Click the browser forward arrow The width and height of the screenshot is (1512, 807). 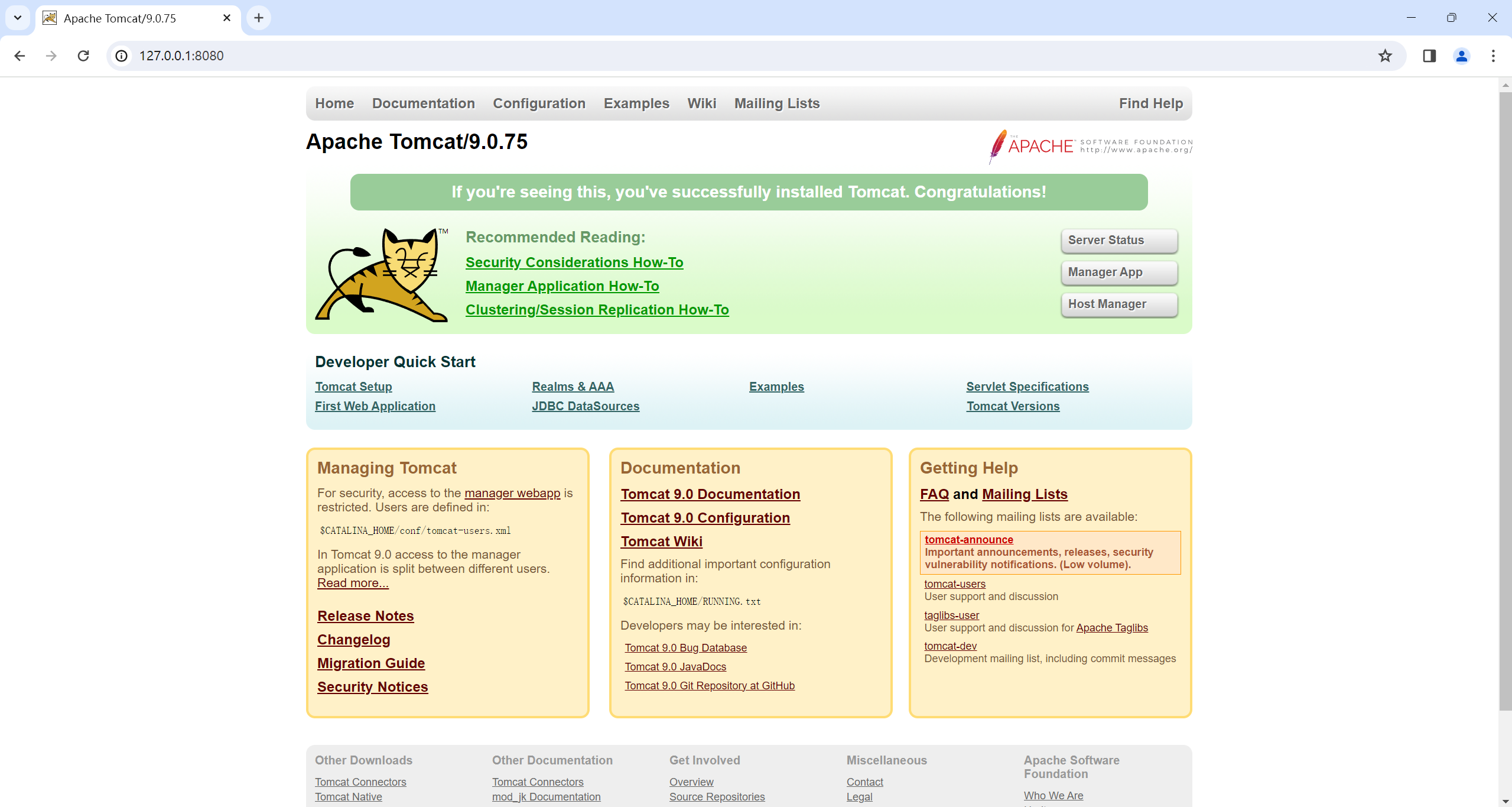[51, 56]
